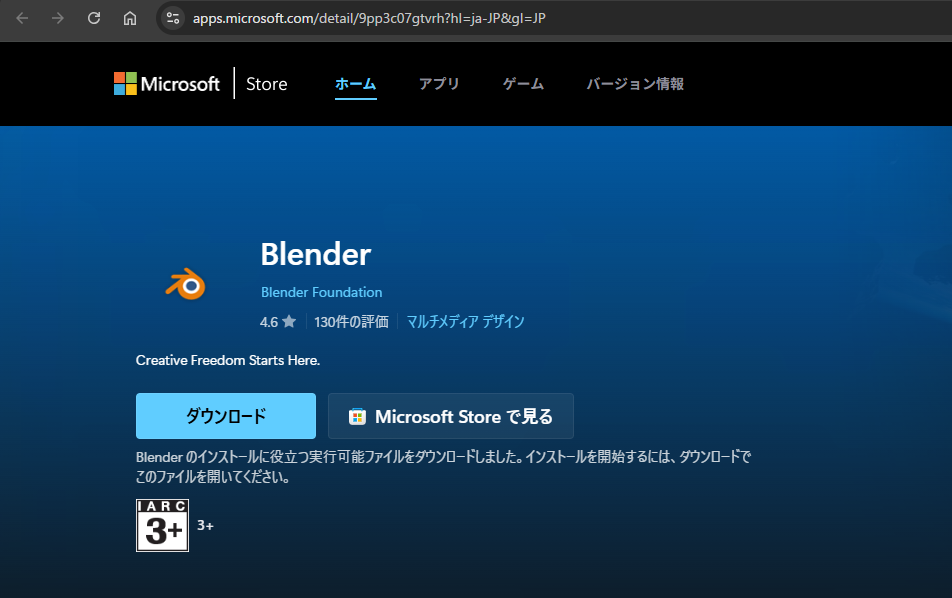
Task: Click the Microsoft logo
Action: click(x=166, y=84)
